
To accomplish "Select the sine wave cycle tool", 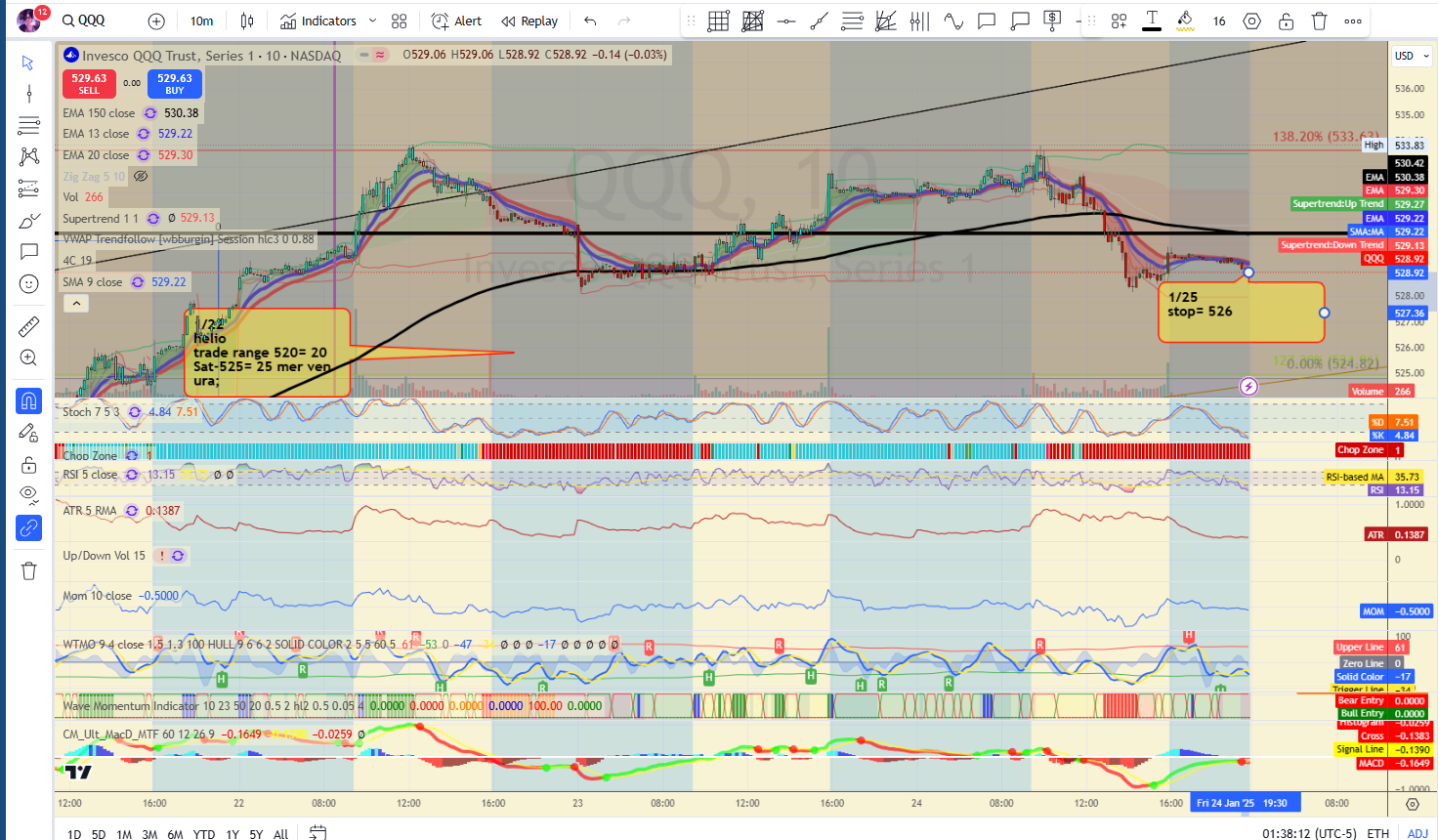I will click(x=953, y=21).
